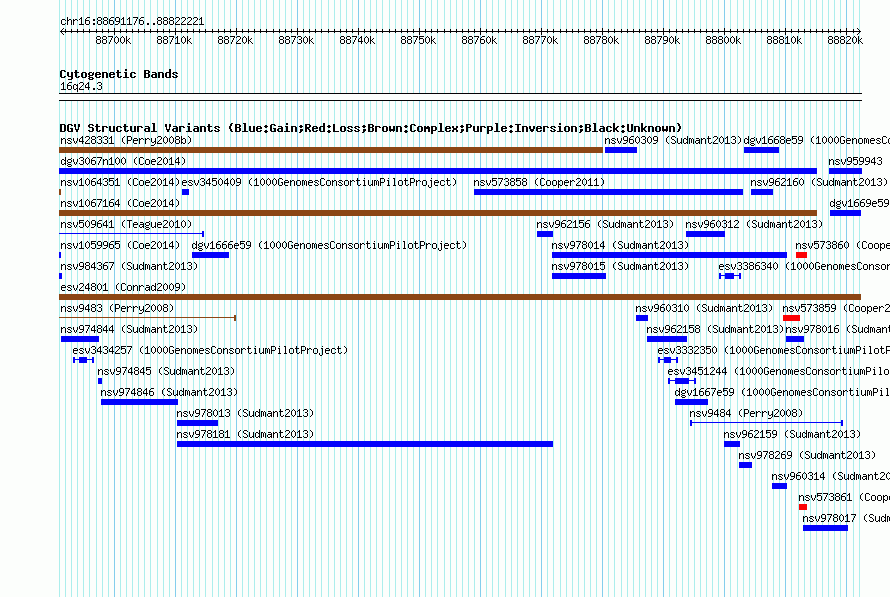Open the esv24801 (Conrad2009) label link
Image resolution: width=890 pixels, height=597 pixels.
pos(123,287)
